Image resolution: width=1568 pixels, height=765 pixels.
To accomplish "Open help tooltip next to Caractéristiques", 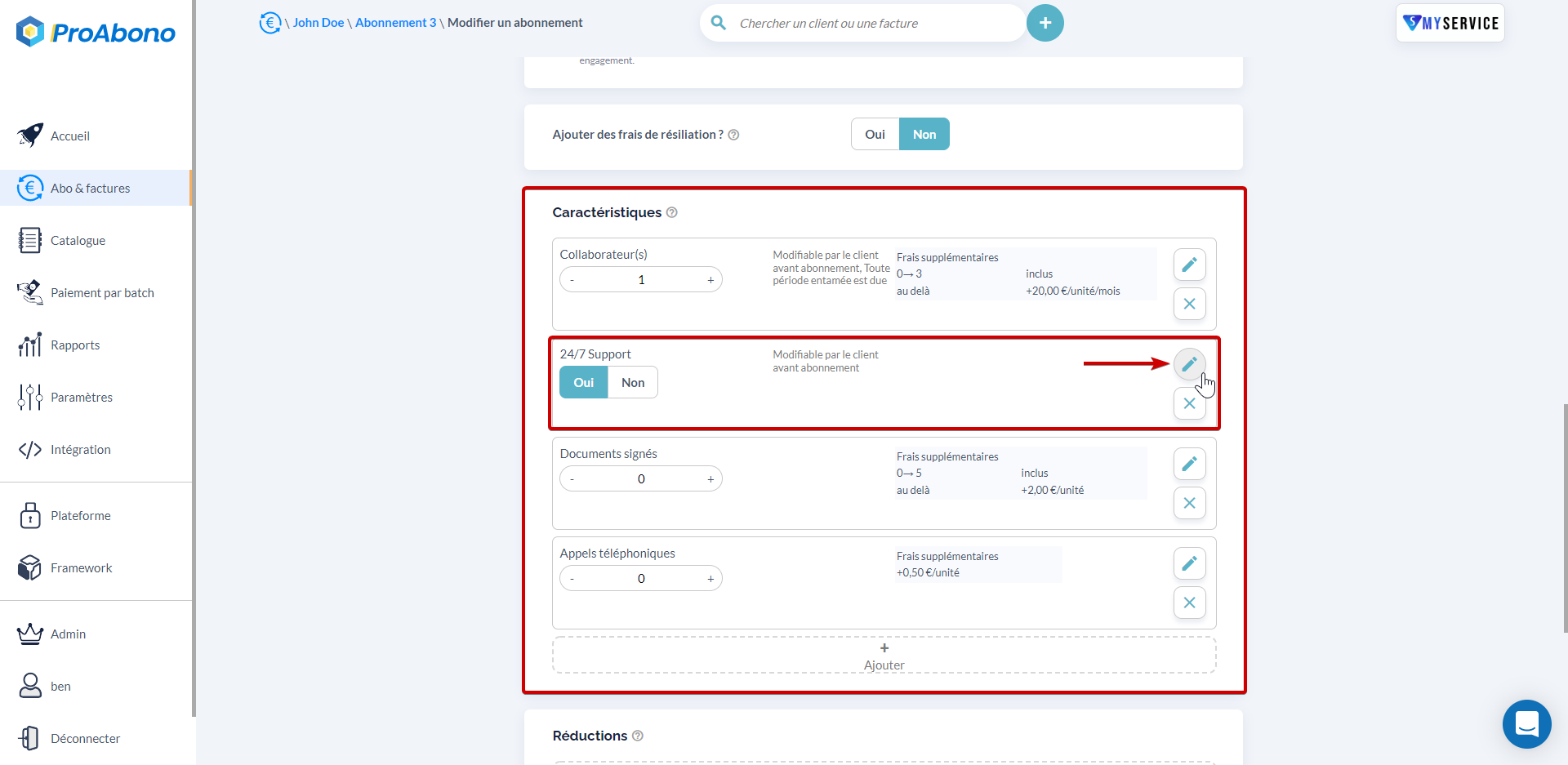I will [672, 211].
